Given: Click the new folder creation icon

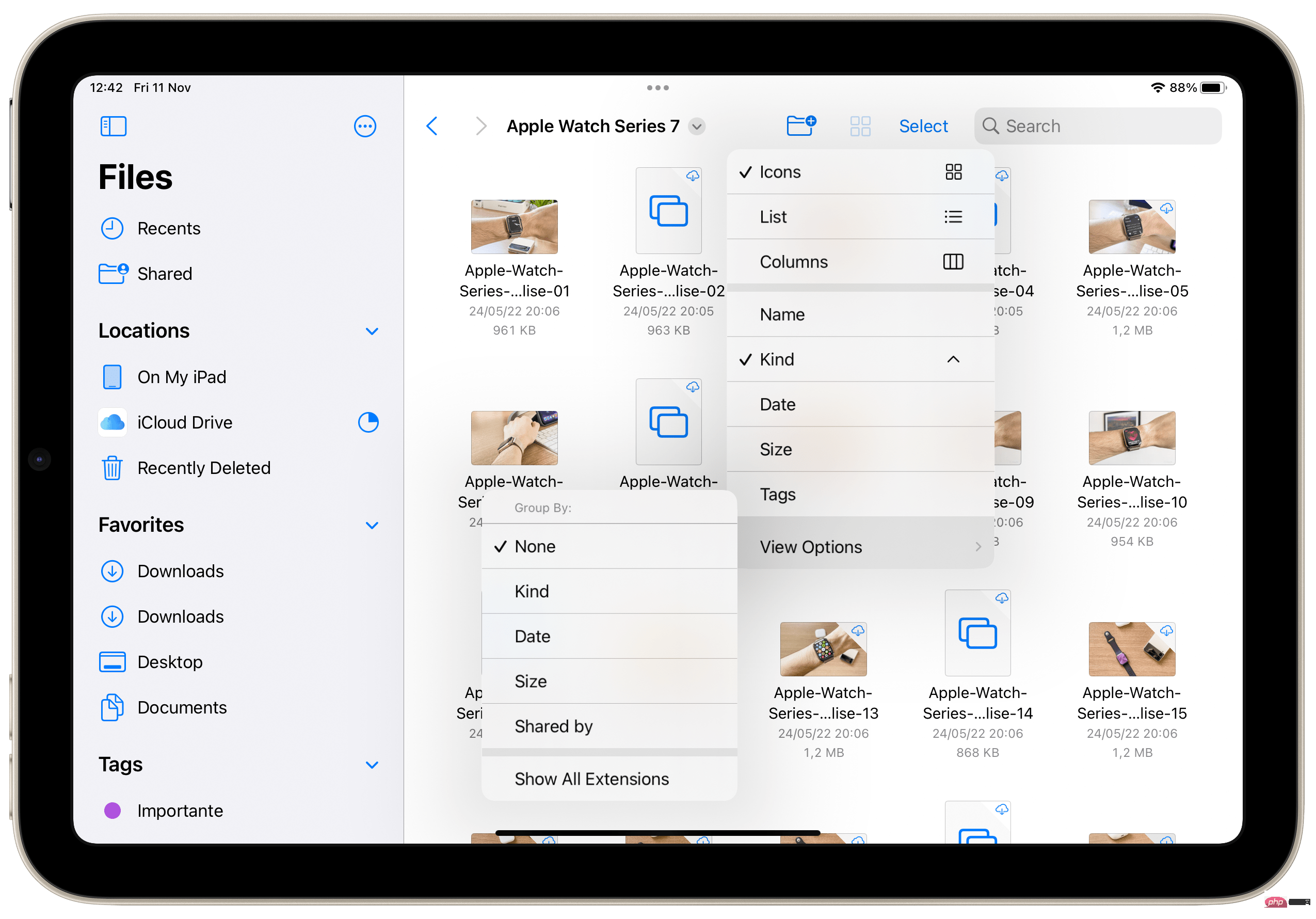Looking at the screenshot, I should [x=800, y=125].
